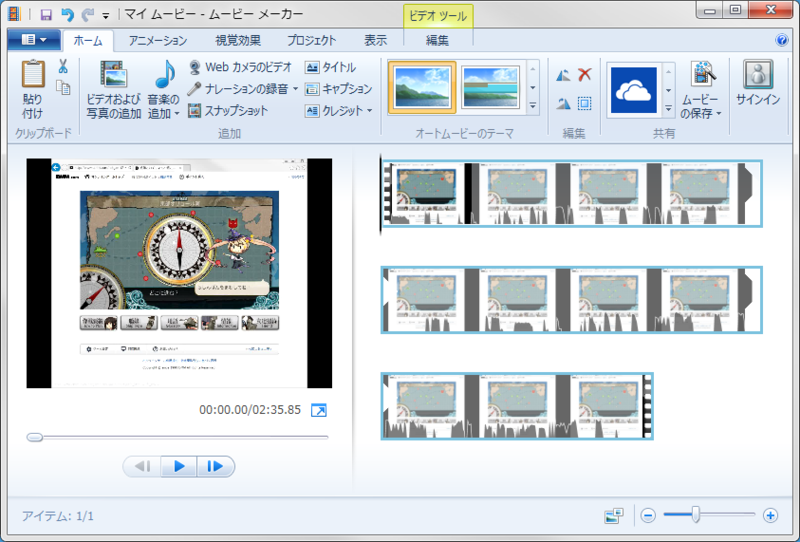
Task: Click the zoom in plus button
Action: click(x=770, y=516)
